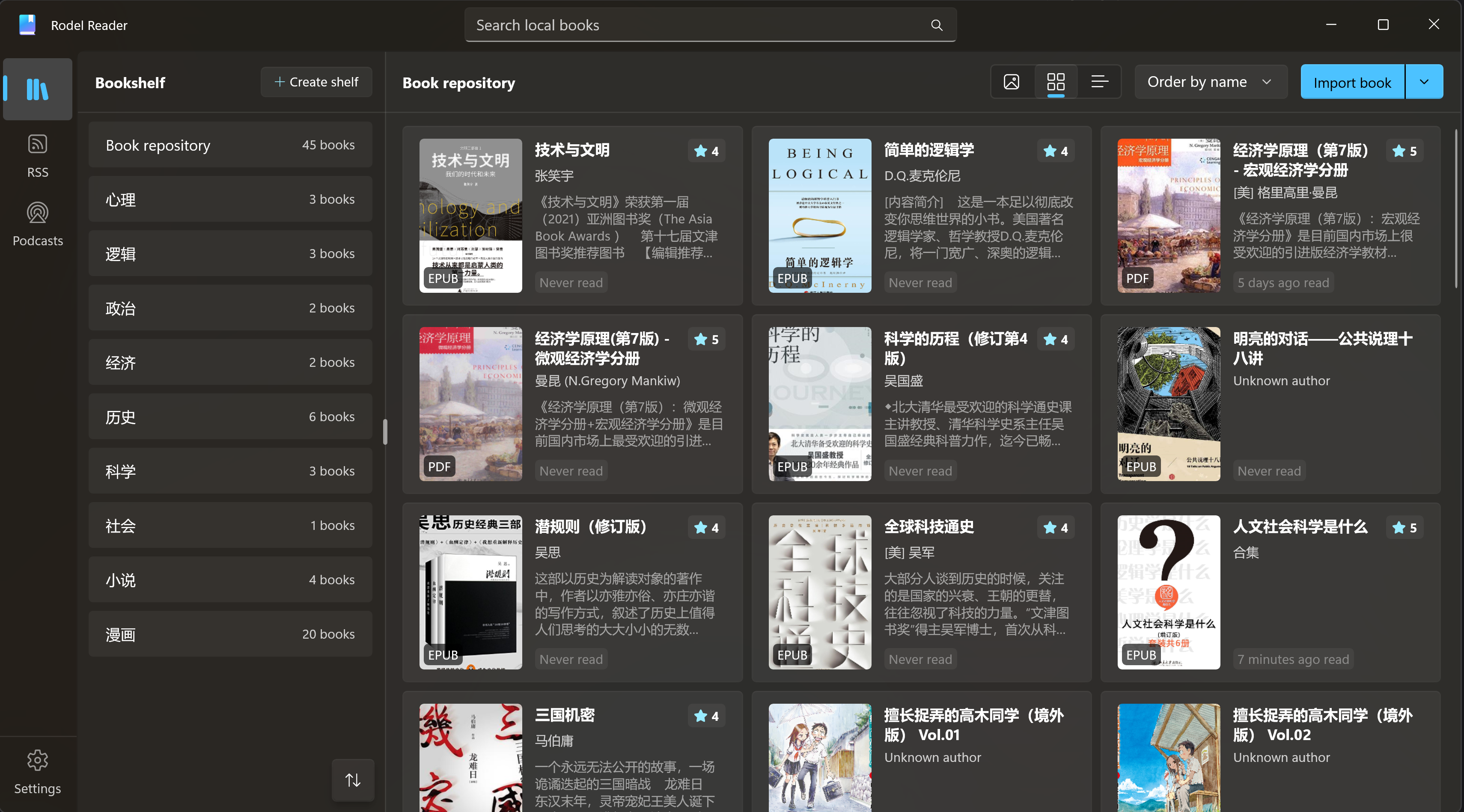The image size is (1464, 812).
Task: Open 明亮的对话 book cover
Action: [1169, 404]
